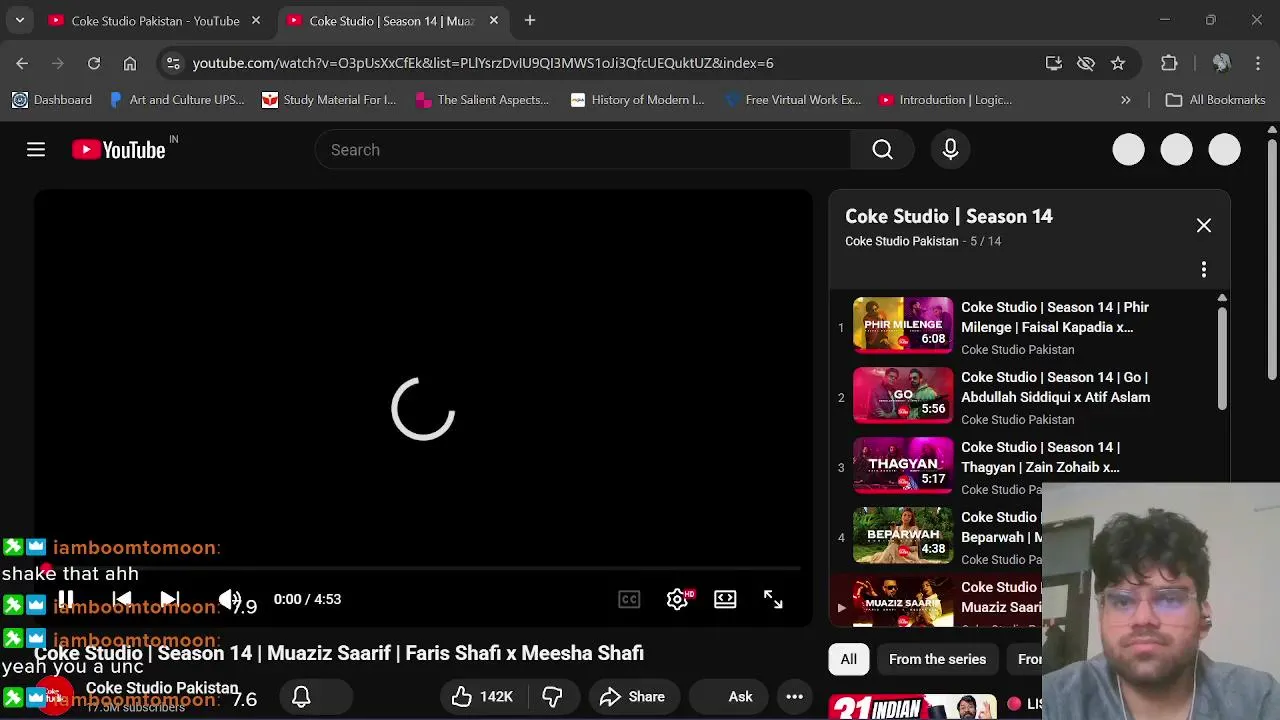Image resolution: width=1280 pixels, height=720 pixels.
Task: Open the YouTube guide hamburger menu
Action: [x=36, y=150]
